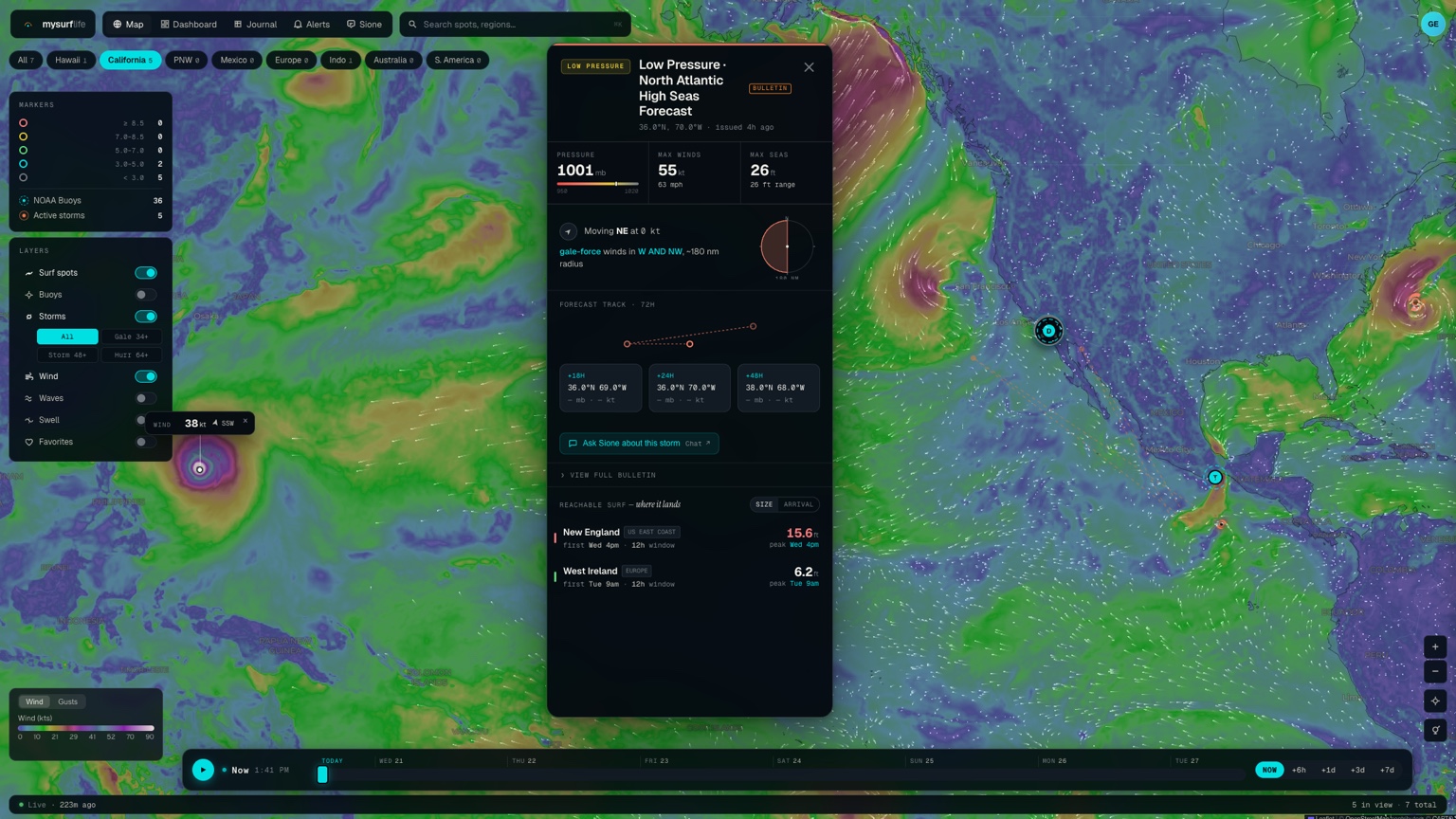This screenshot has height=819, width=1456.
Task: Select the Hawaii region chip
Action: click(70, 60)
